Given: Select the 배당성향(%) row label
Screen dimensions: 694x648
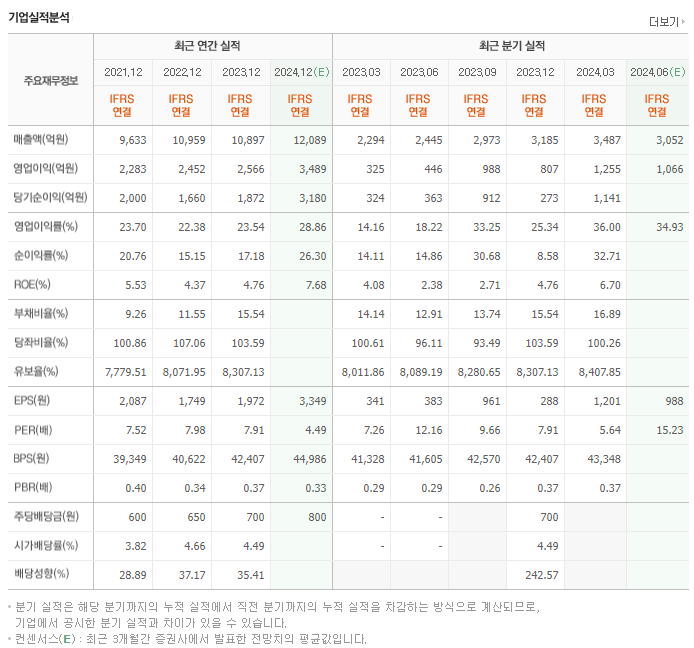Looking at the screenshot, I should point(41,574).
